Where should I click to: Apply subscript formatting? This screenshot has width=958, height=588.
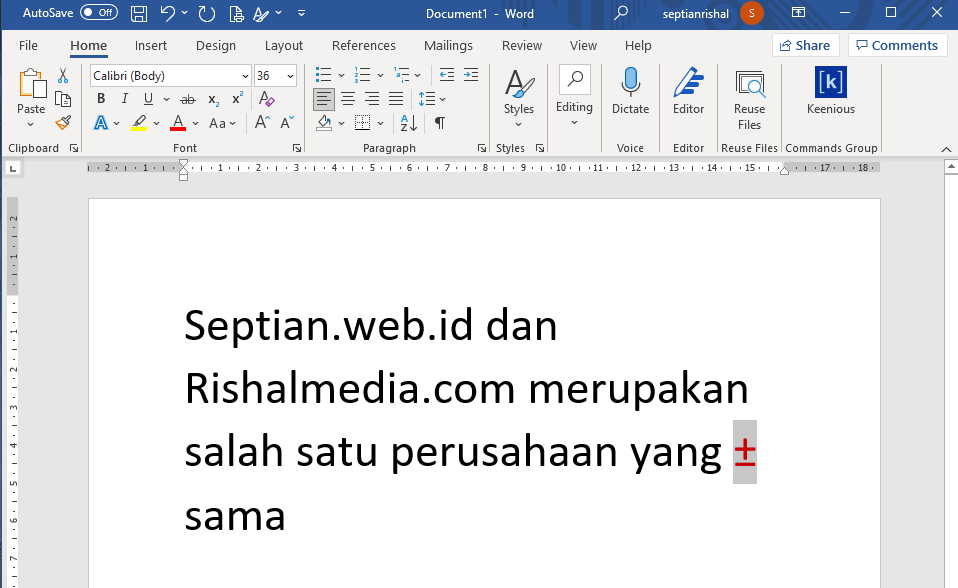pyautogui.click(x=213, y=99)
